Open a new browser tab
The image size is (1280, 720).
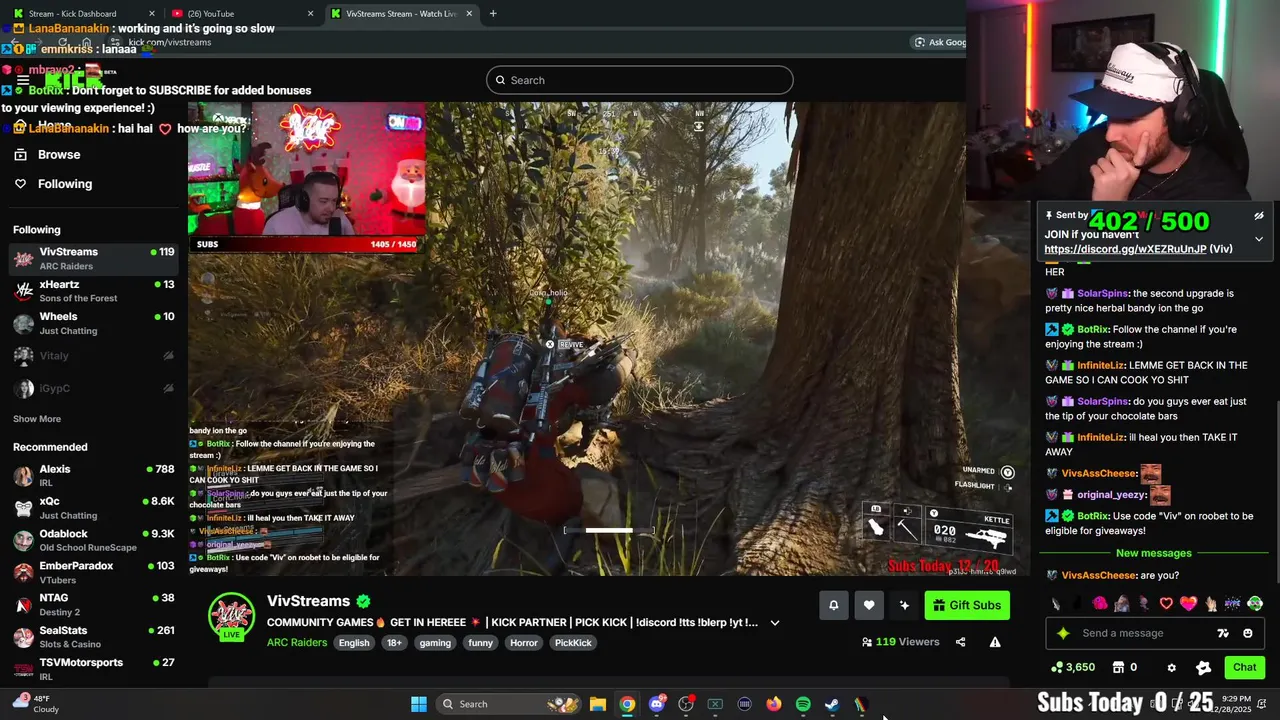point(493,14)
